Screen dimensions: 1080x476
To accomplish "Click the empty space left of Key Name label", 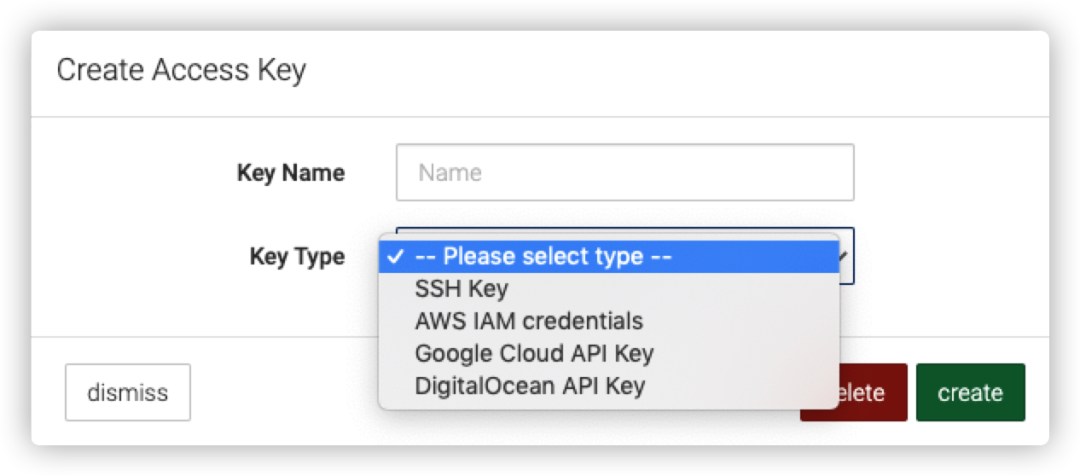I will [130, 173].
